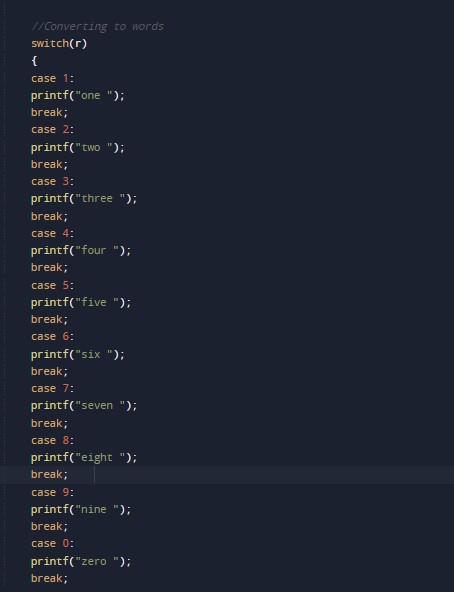Viewport: 454px width, 592px height.
Task: Click the case 3 label
Action: coord(53,181)
